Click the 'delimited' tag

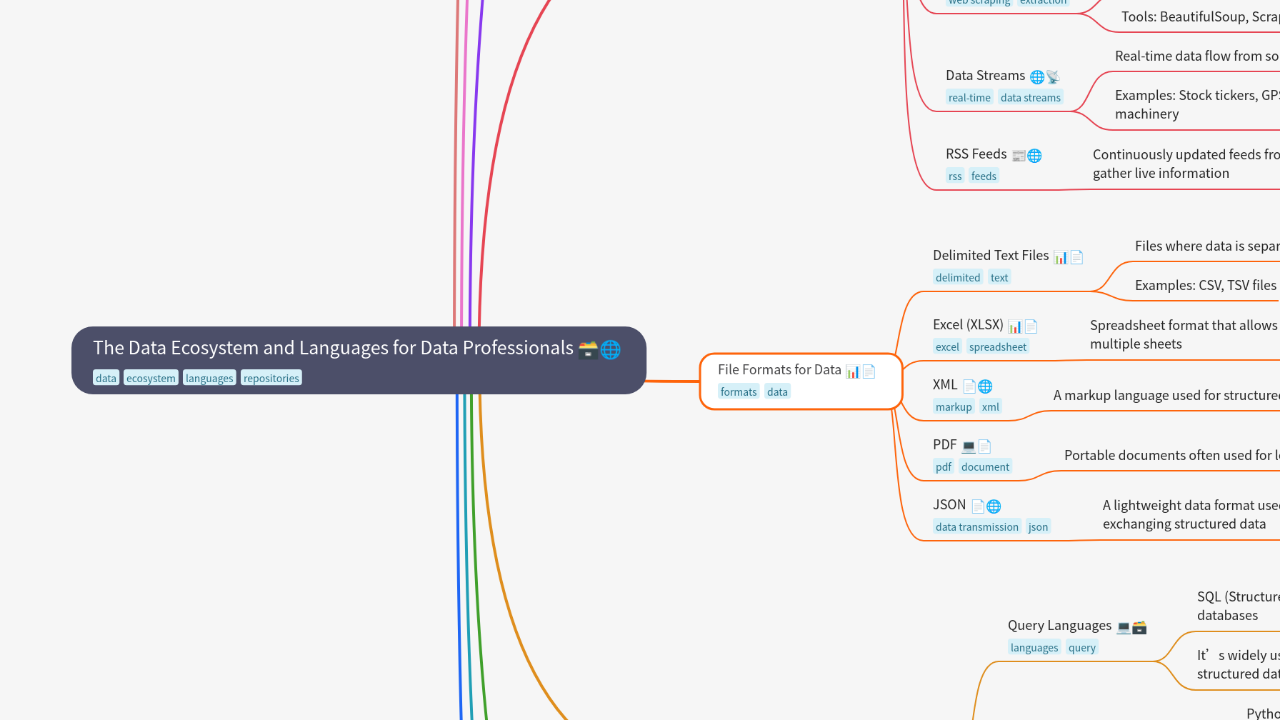point(958,277)
